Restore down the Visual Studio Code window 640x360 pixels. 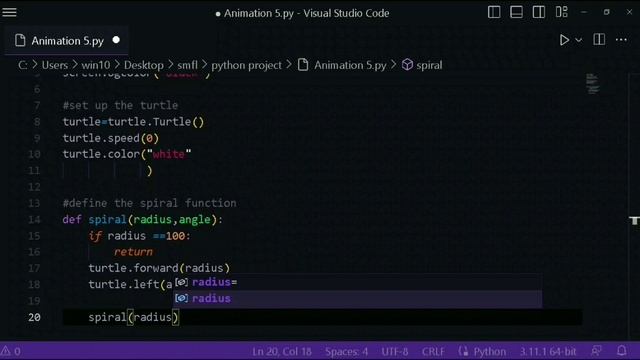[607, 12]
